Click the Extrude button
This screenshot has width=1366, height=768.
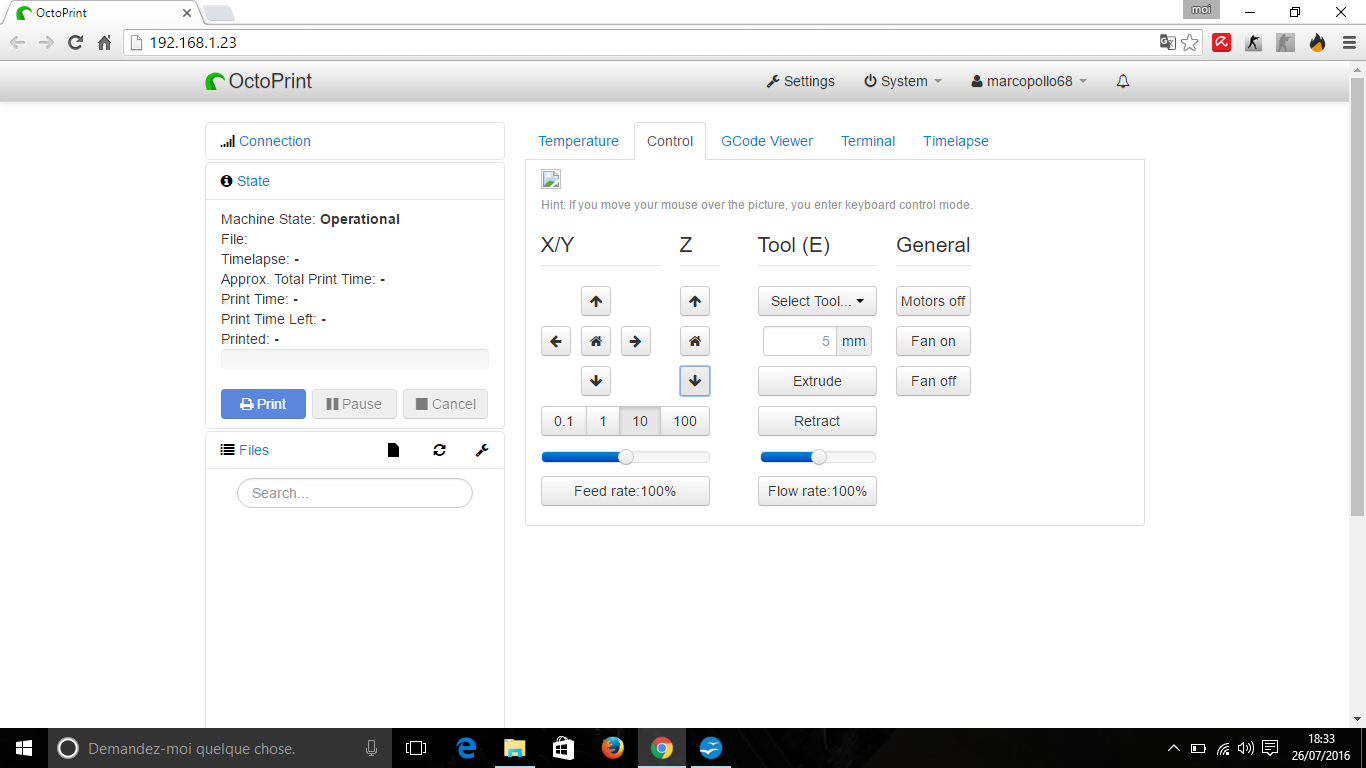817,381
